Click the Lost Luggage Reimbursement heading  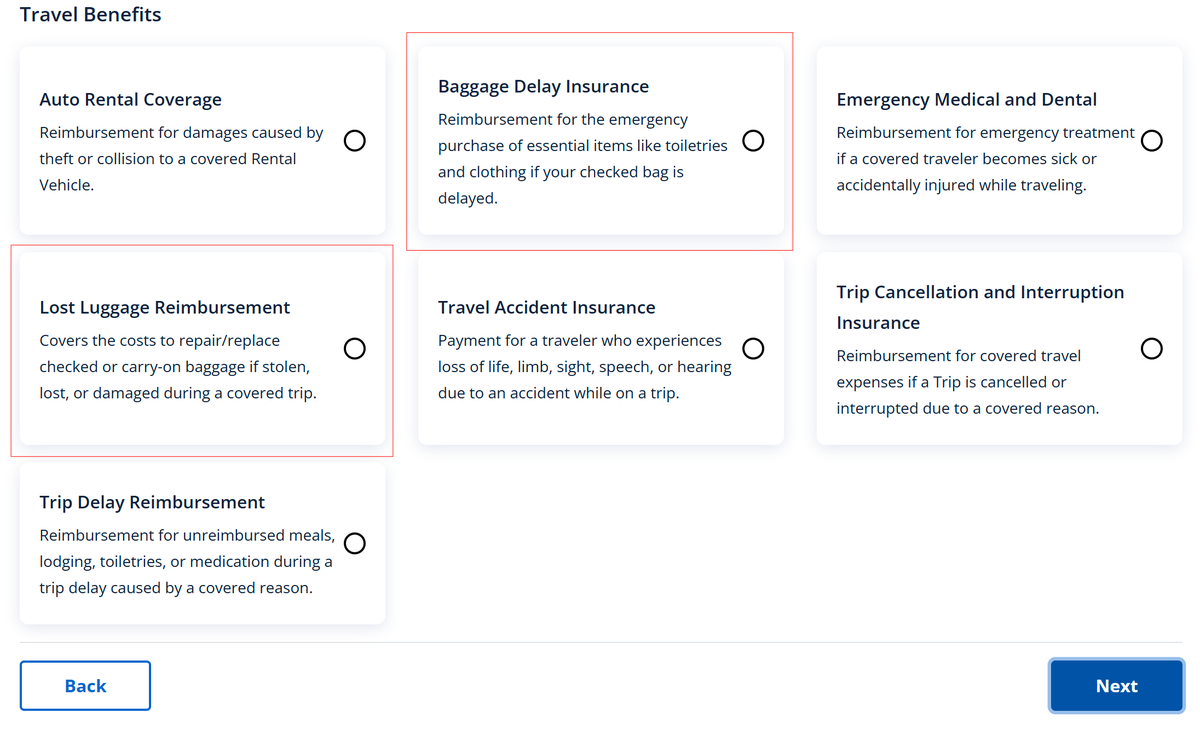point(165,308)
